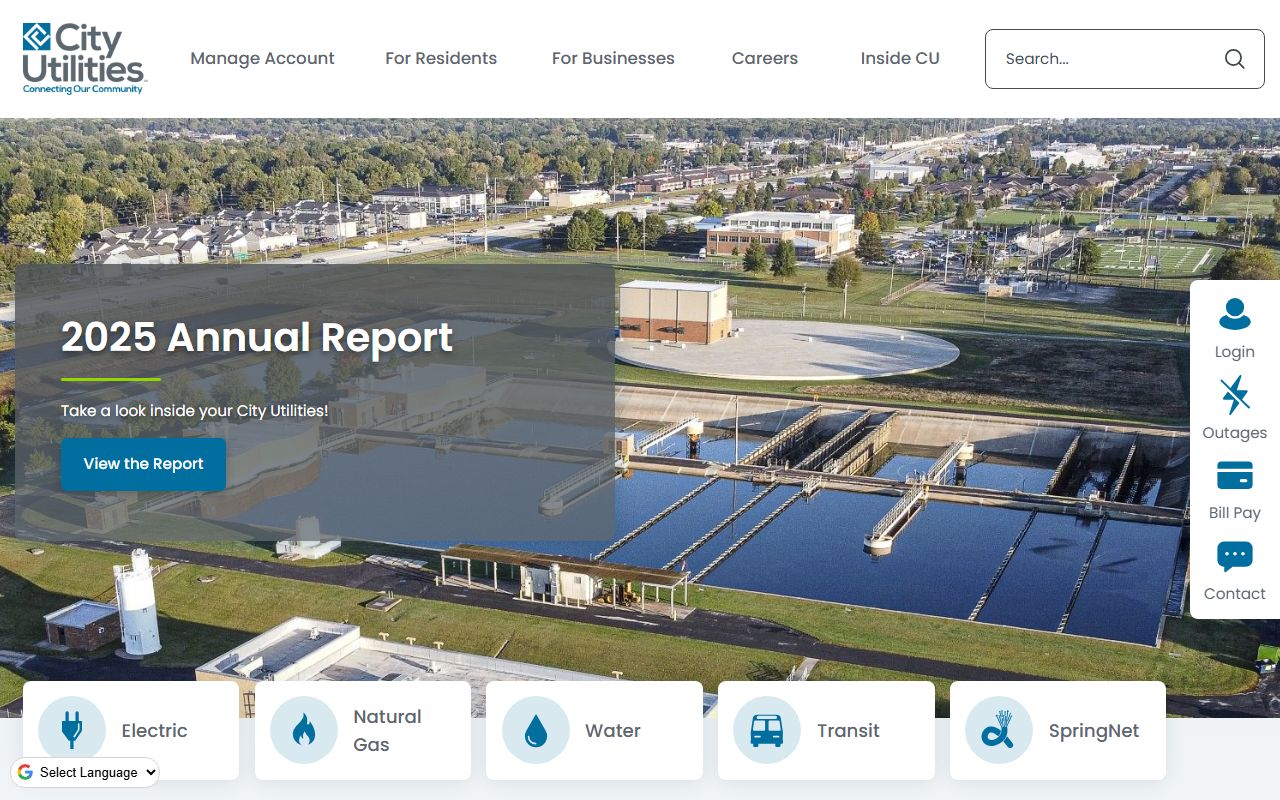
Task: Select the Water droplet icon
Action: point(535,730)
